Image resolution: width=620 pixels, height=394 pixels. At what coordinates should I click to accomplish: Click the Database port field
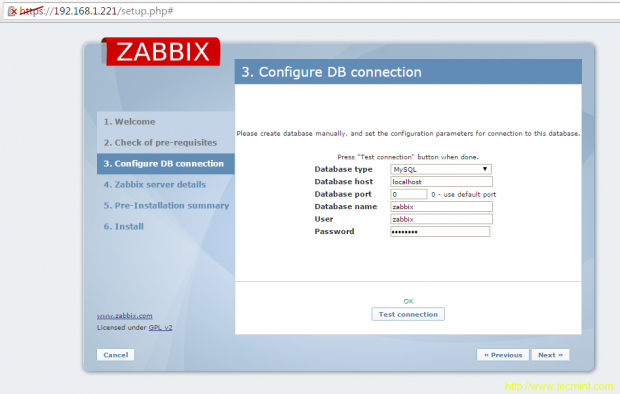tap(408, 194)
